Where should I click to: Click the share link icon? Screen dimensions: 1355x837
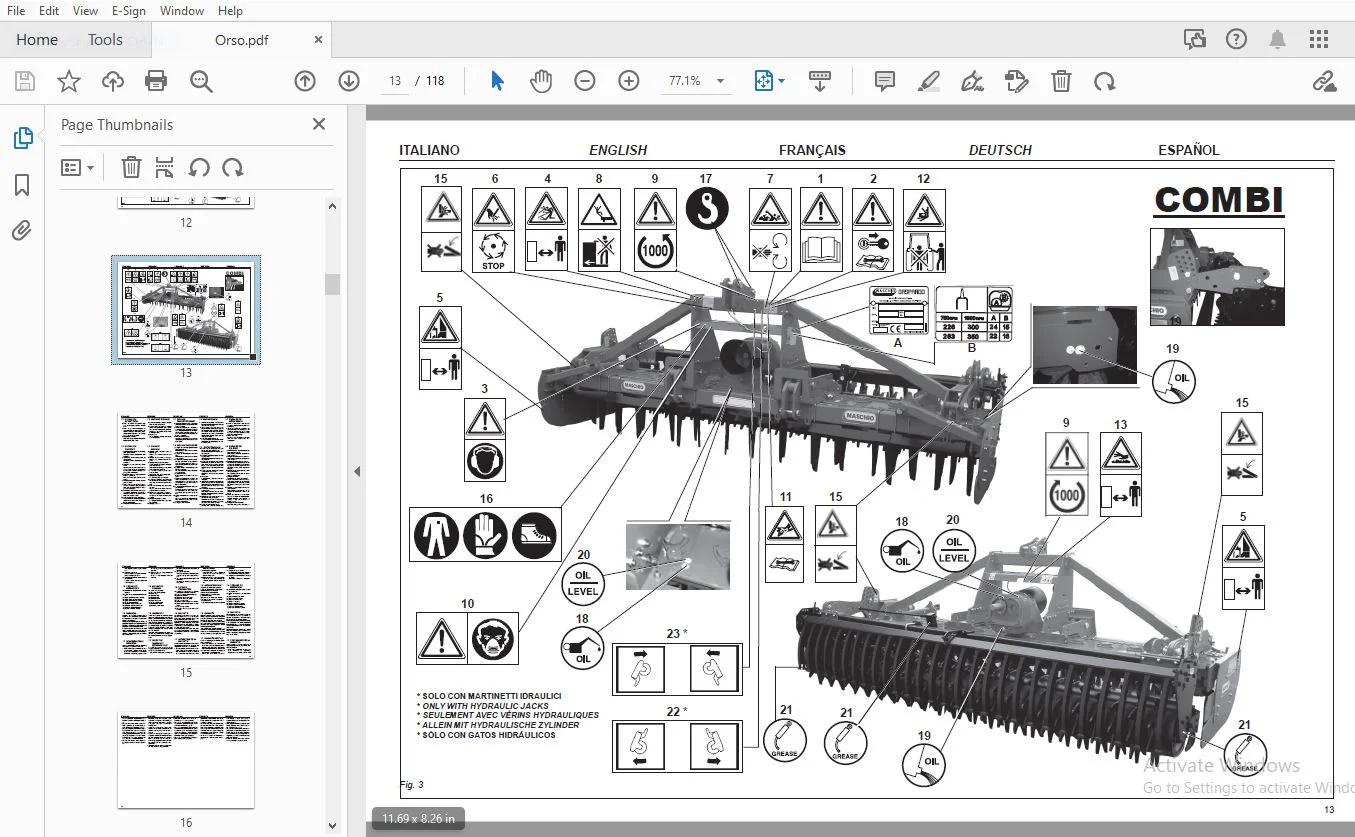click(1324, 81)
